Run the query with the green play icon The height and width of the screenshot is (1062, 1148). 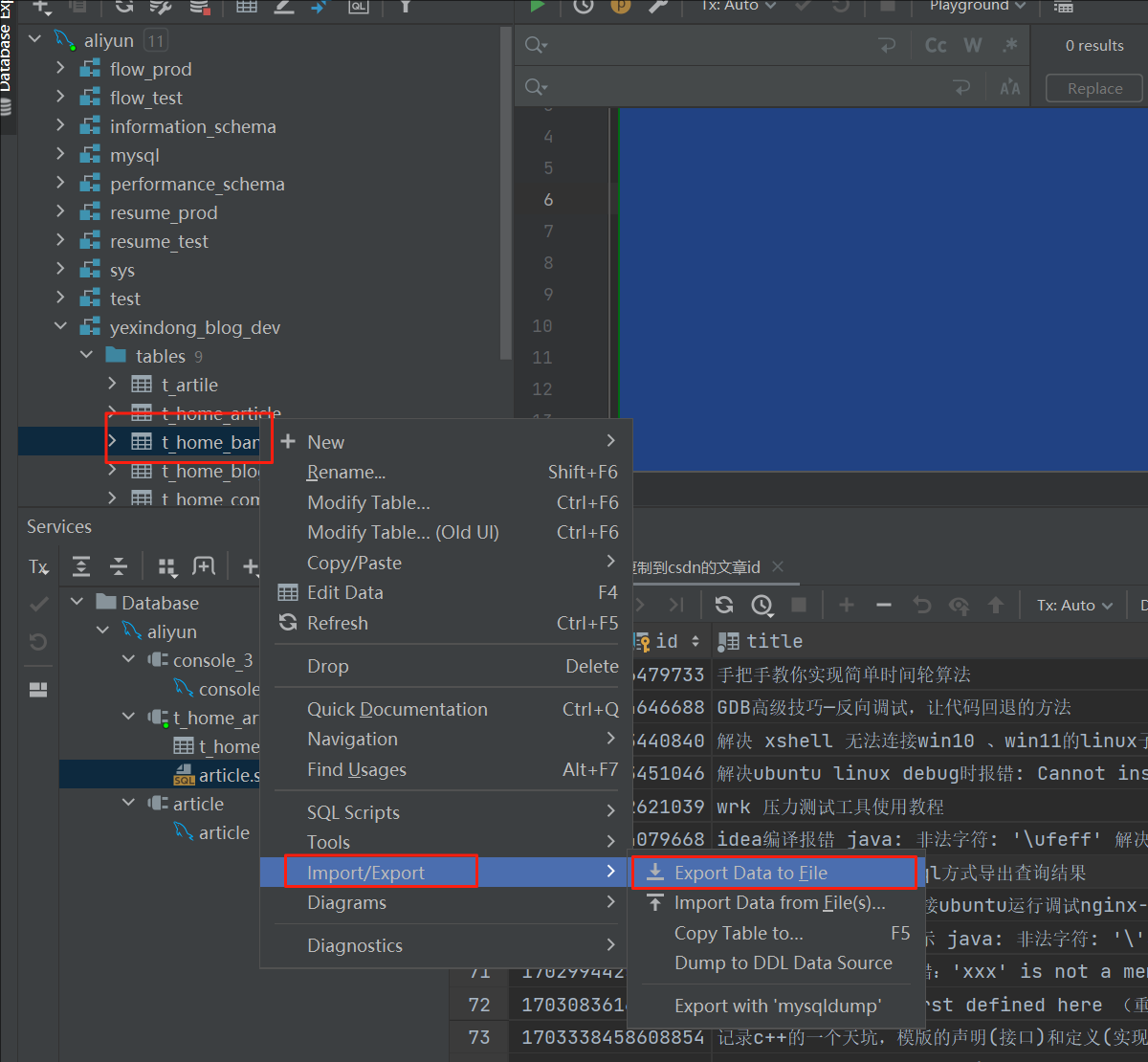click(538, 8)
